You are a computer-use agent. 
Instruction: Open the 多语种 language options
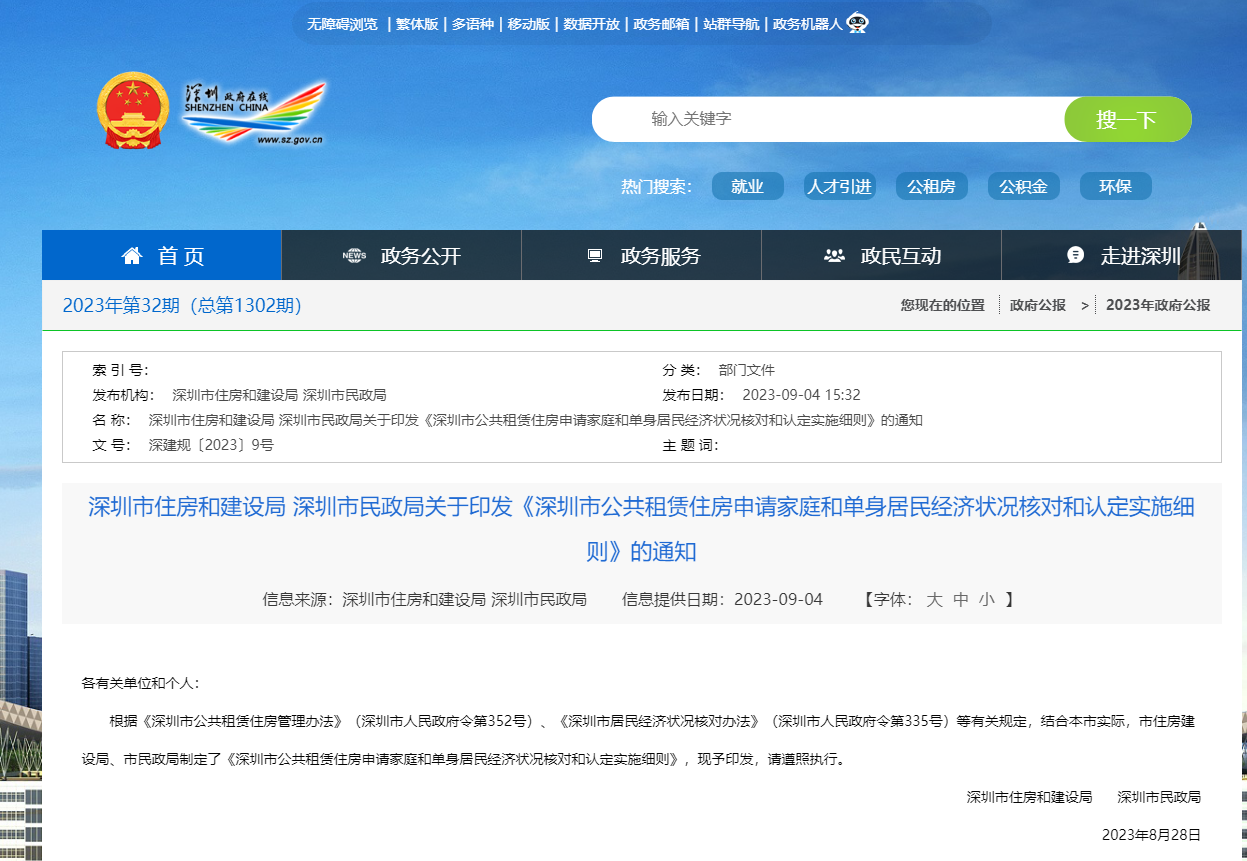click(x=472, y=24)
